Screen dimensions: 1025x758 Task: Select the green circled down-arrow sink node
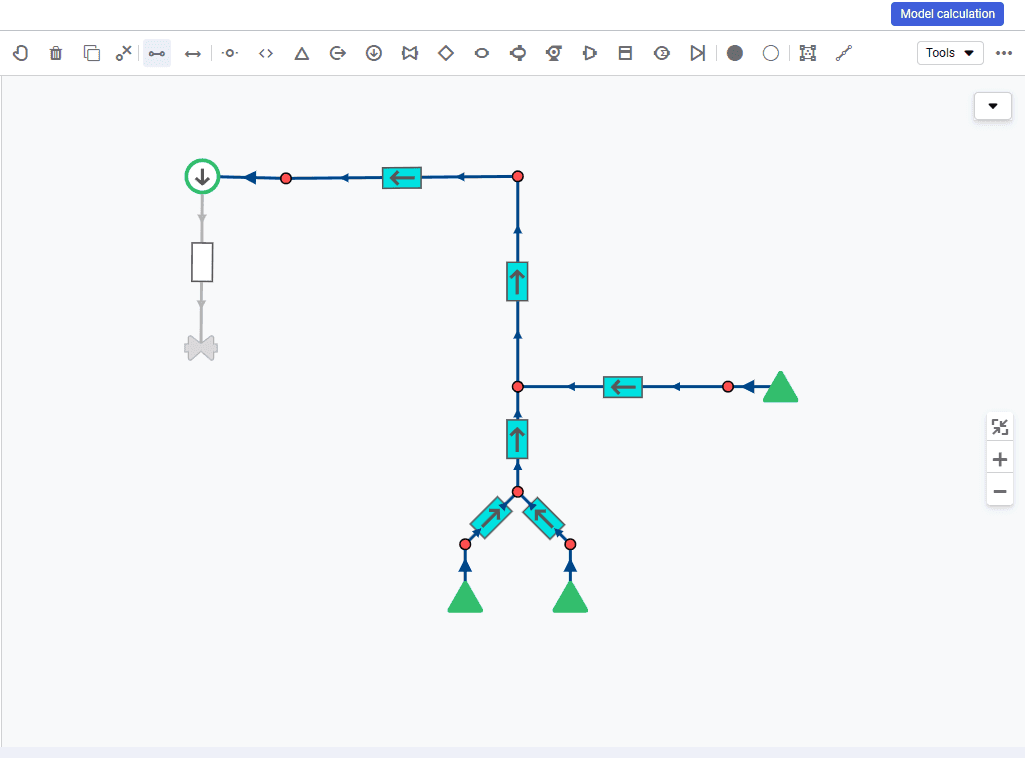coord(202,176)
